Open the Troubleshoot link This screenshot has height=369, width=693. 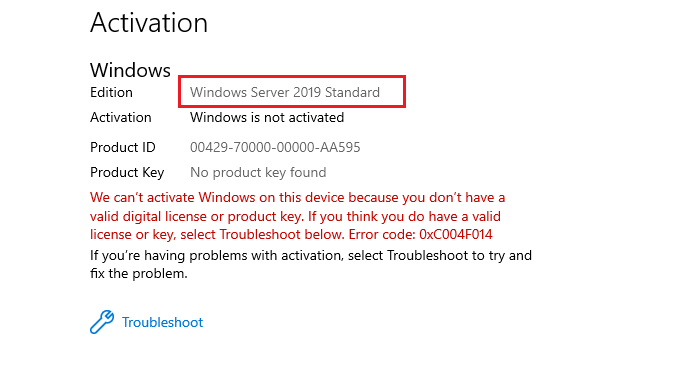pos(162,322)
